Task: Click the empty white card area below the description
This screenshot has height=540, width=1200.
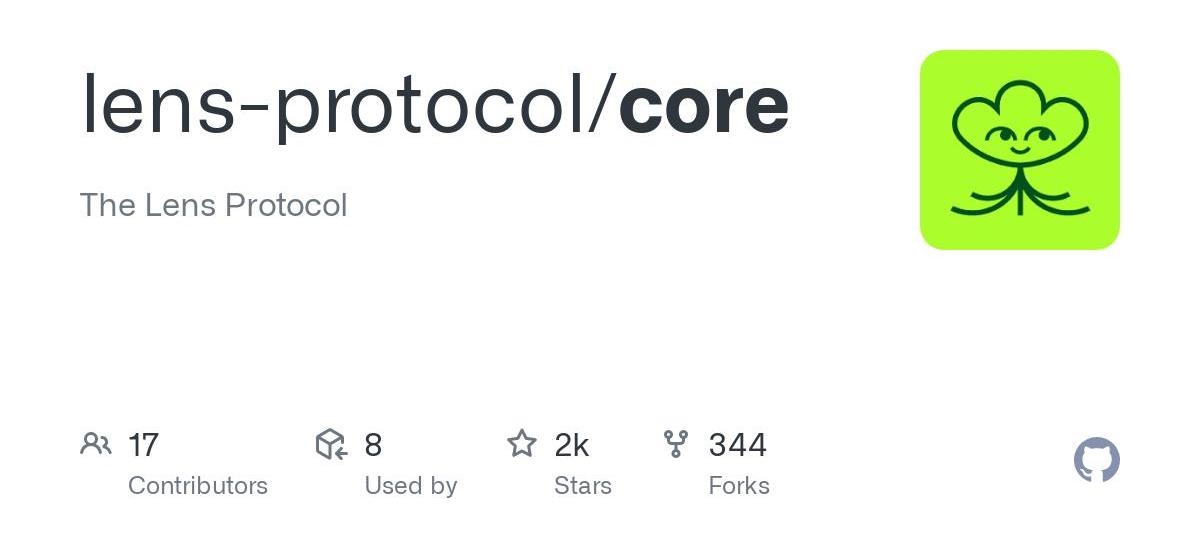Action: click(x=450, y=320)
